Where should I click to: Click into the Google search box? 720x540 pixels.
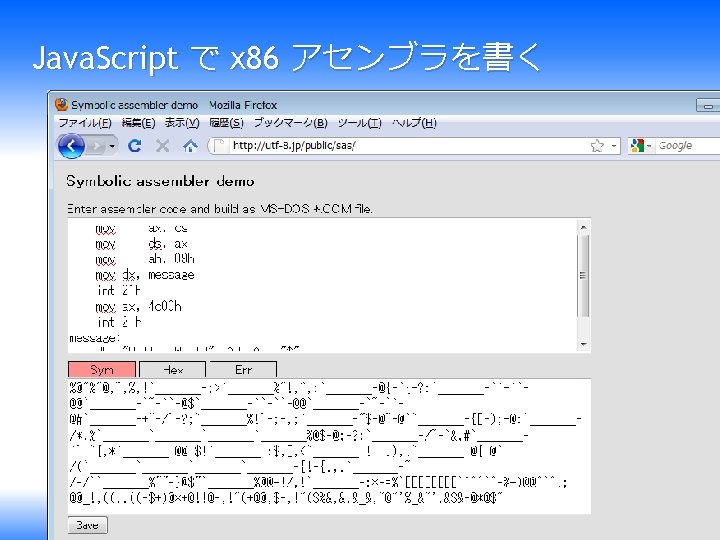coord(688,146)
